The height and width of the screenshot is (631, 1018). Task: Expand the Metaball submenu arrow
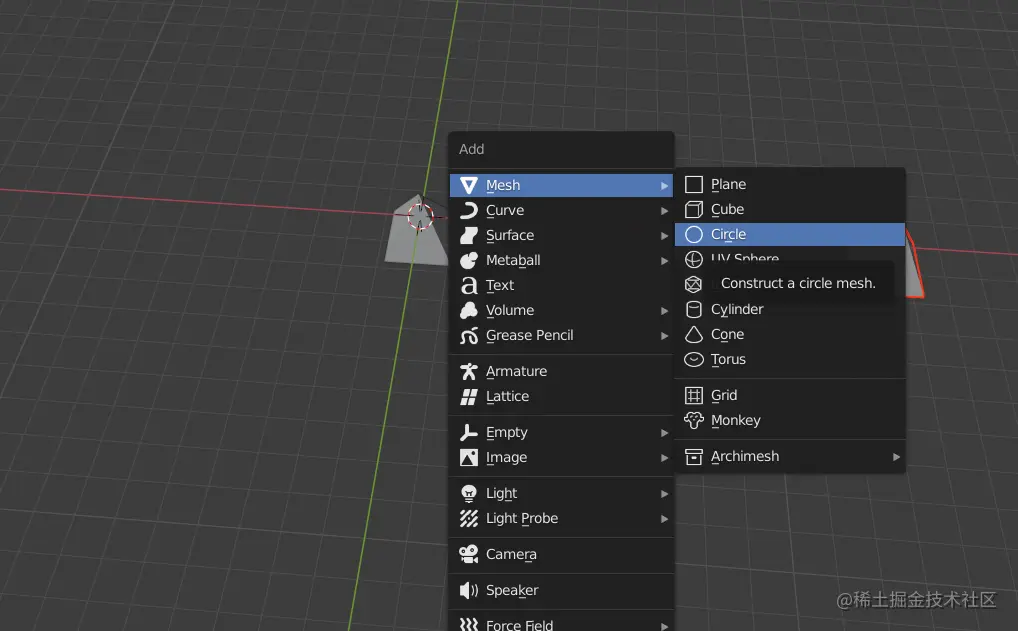(664, 261)
